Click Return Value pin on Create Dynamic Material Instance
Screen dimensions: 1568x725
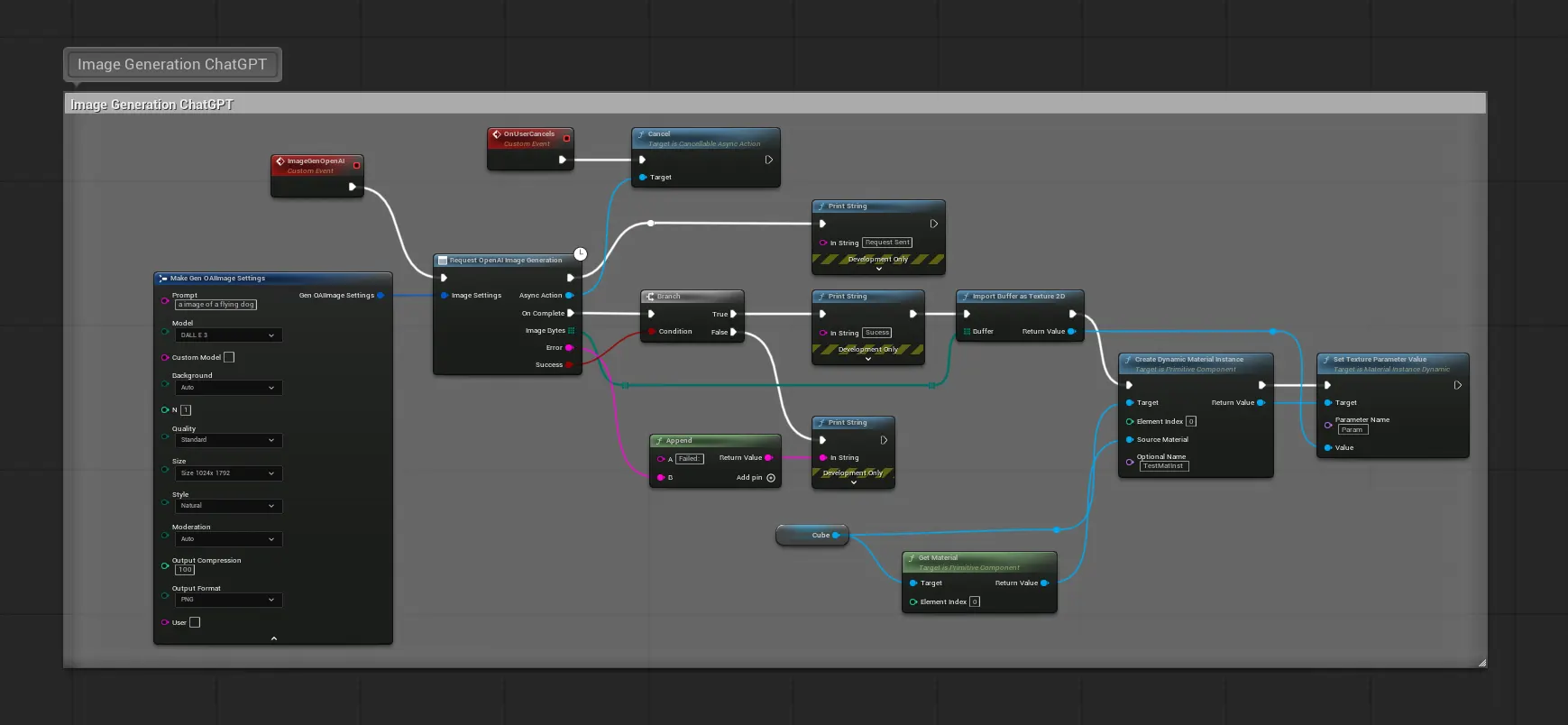[x=1261, y=402]
